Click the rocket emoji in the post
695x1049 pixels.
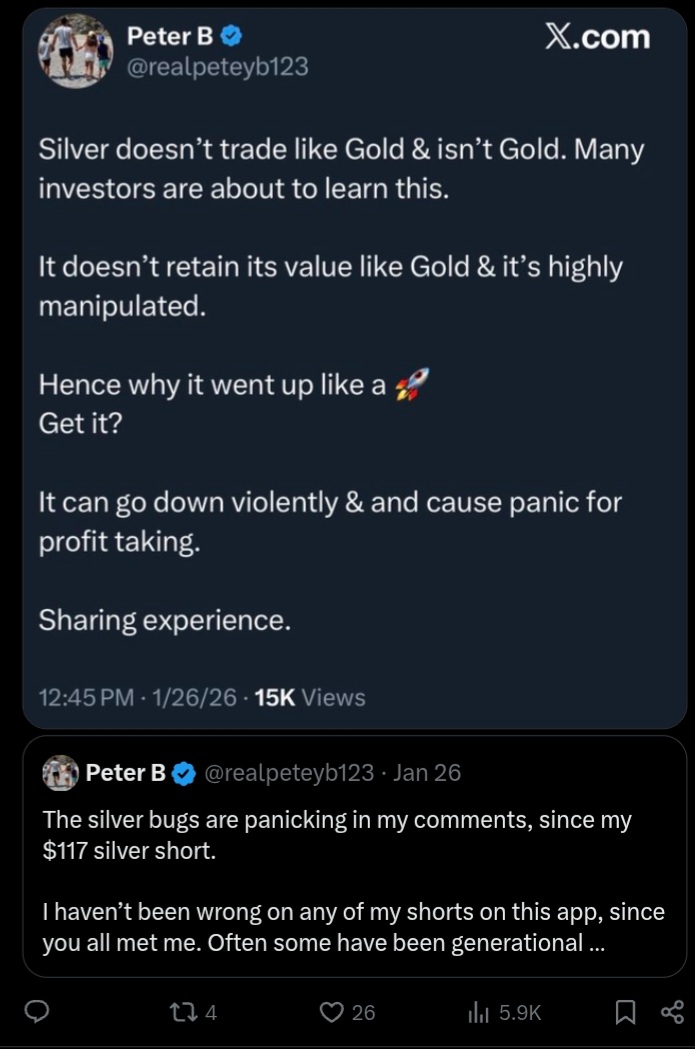[412, 385]
